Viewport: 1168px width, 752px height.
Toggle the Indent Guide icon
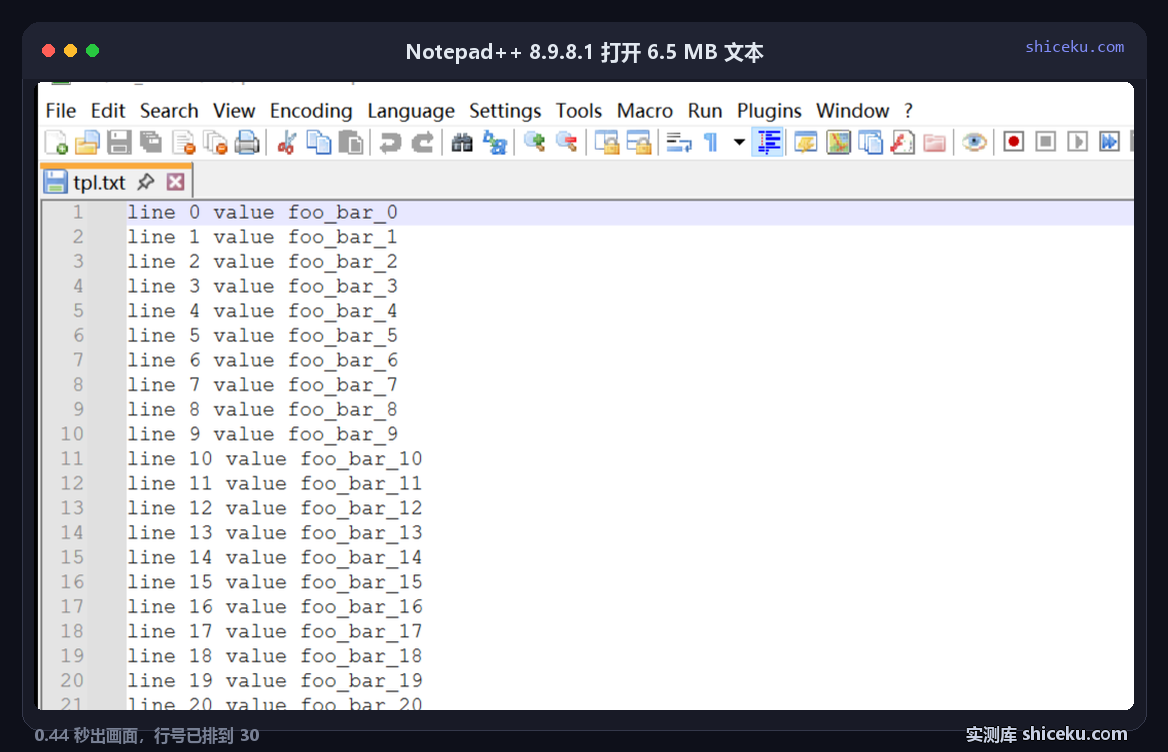[x=768, y=141]
